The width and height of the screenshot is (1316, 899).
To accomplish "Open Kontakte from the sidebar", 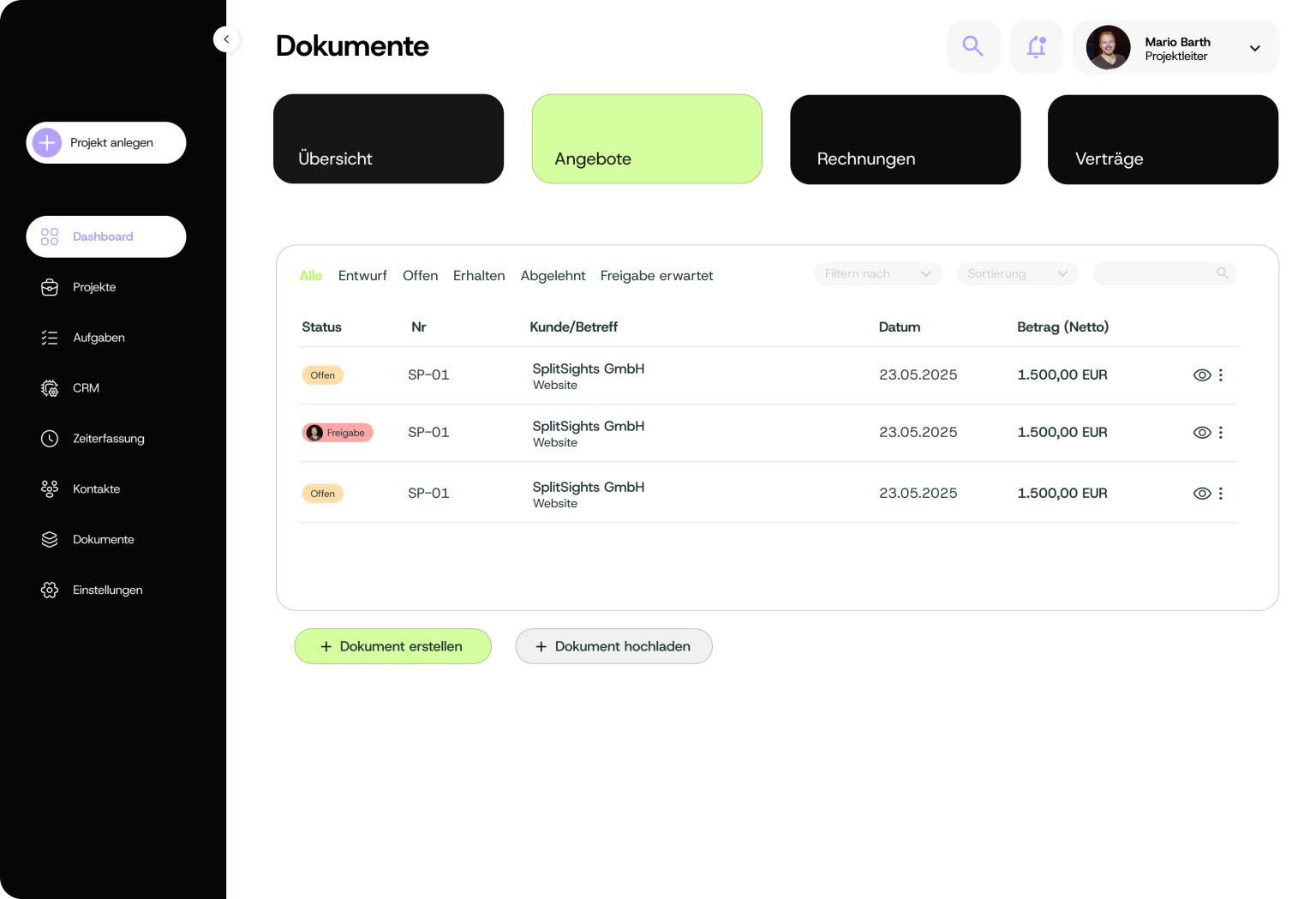I will point(96,489).
